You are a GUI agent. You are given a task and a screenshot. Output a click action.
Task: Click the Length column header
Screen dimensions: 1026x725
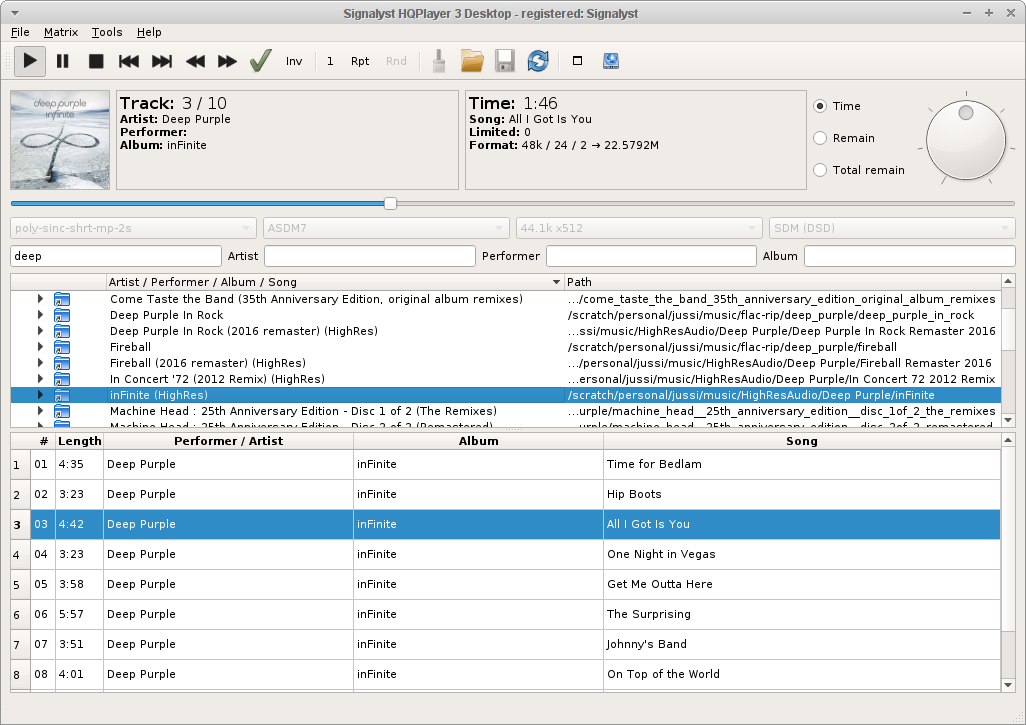pyautogui.click(x=79, y=441)
